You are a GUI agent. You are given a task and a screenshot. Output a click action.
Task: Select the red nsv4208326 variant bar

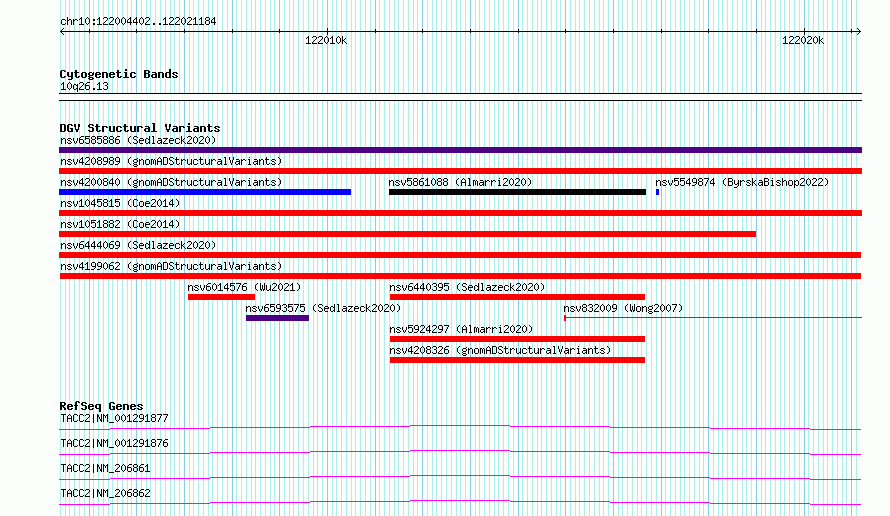click(x=517, y=360)
